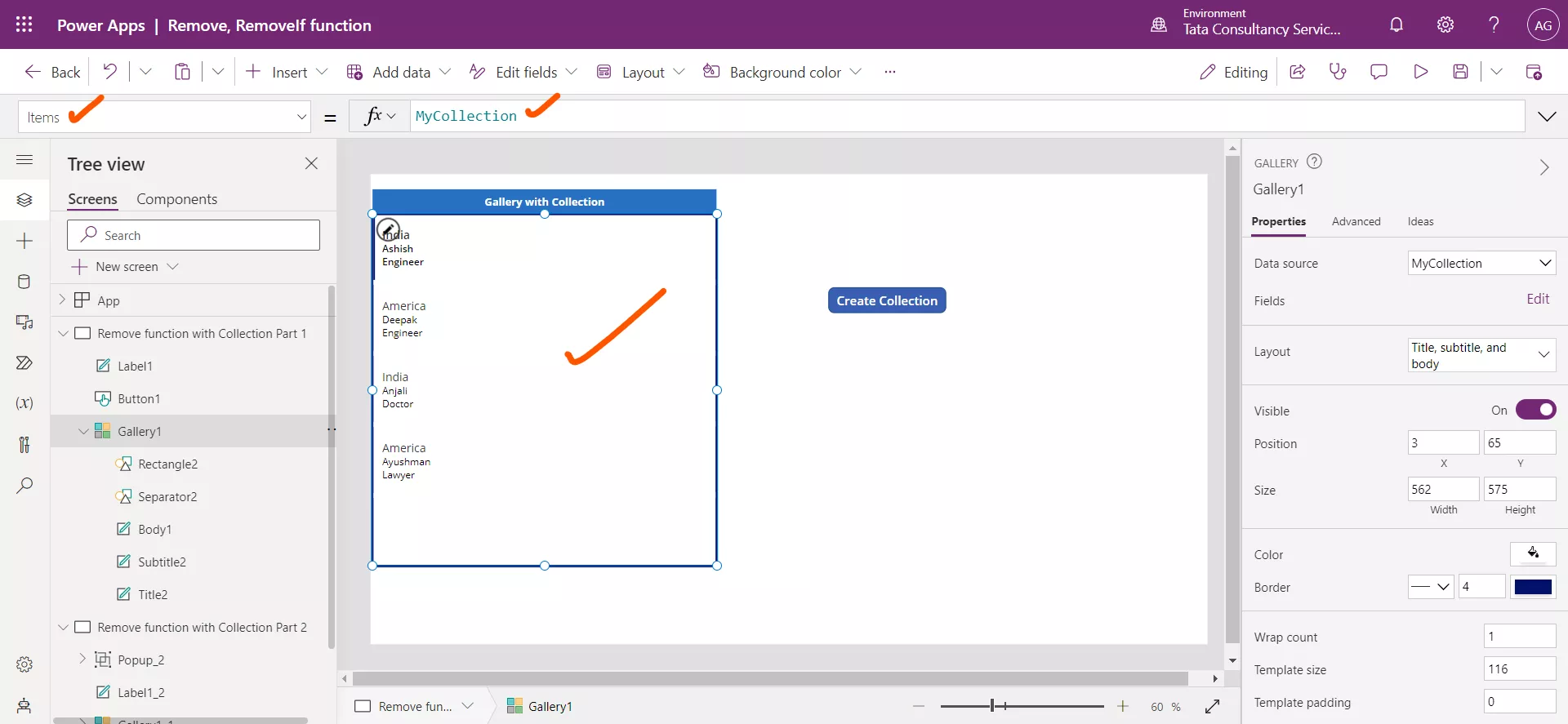The height and width of the screenshot is (724, 1568).
Task: Open AG account avatar
Action: click(x=1543, y=24)
